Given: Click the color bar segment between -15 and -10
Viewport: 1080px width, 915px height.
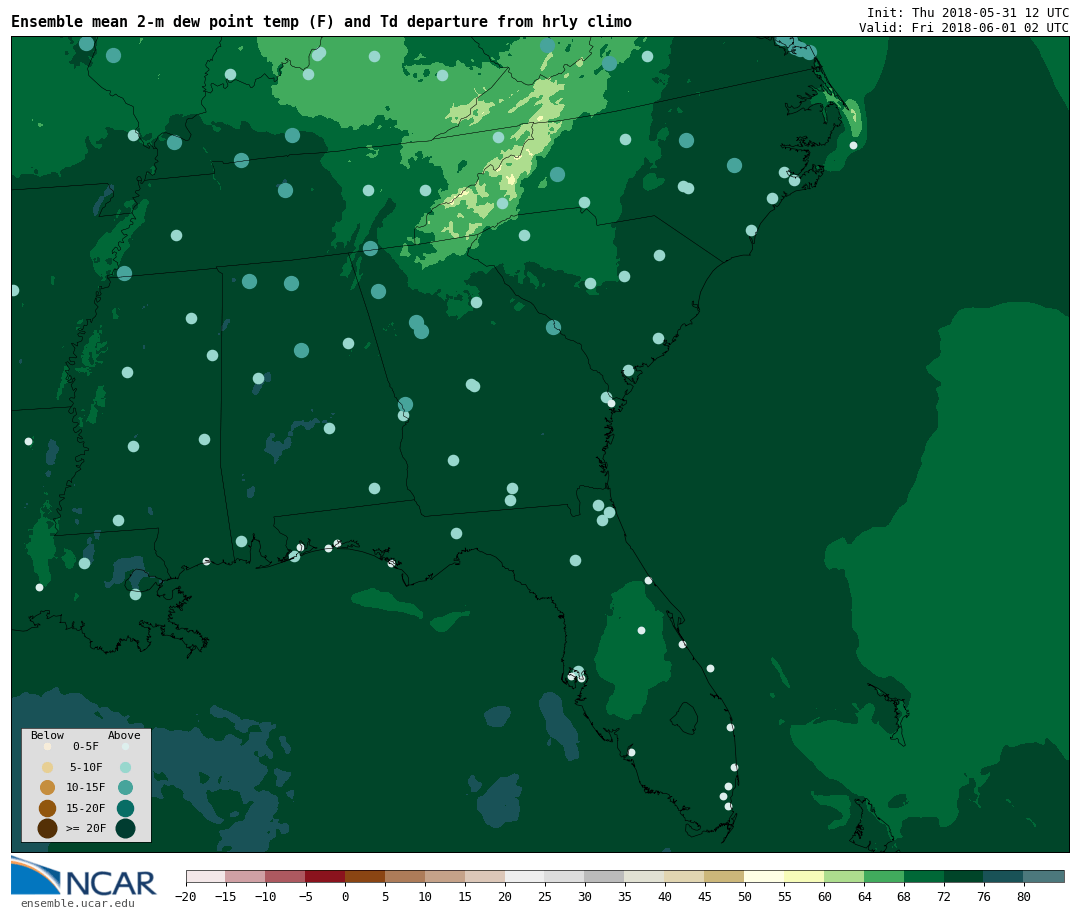Looking at the screenshot, I should tap(246, 876).
